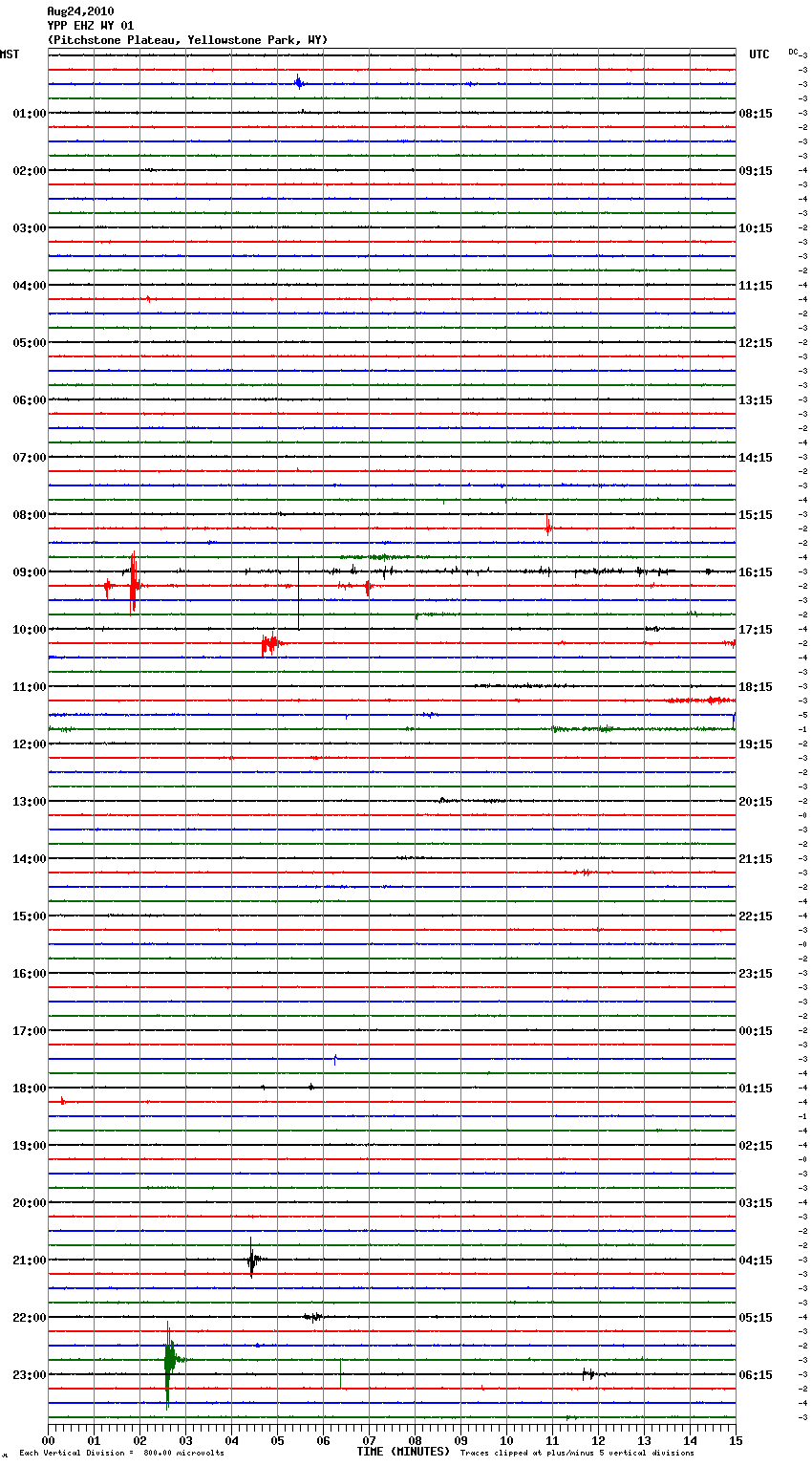Click minute axis label 00

(x=48, y=1440)
